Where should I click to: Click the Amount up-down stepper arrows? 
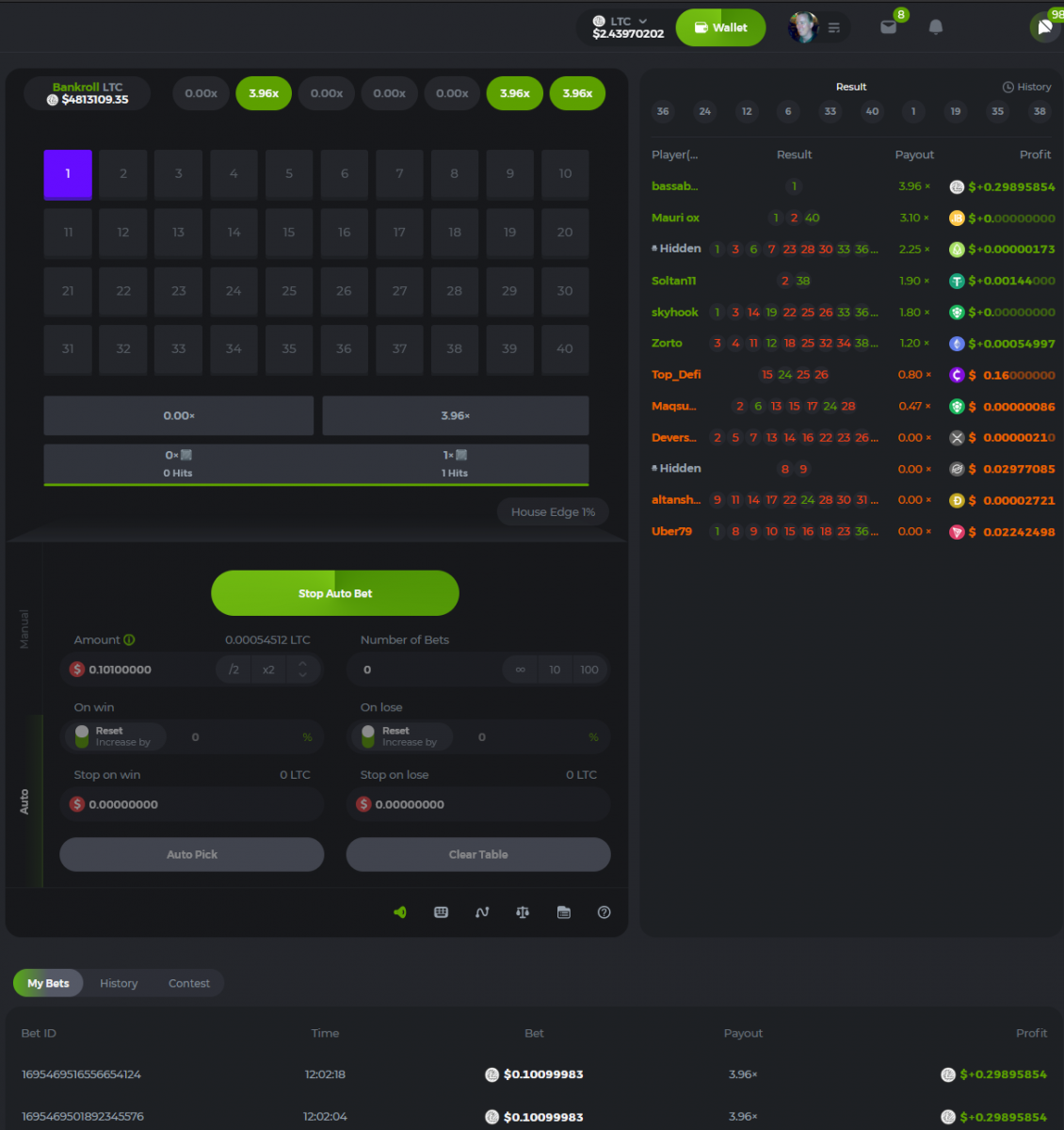tap(302, 670)
